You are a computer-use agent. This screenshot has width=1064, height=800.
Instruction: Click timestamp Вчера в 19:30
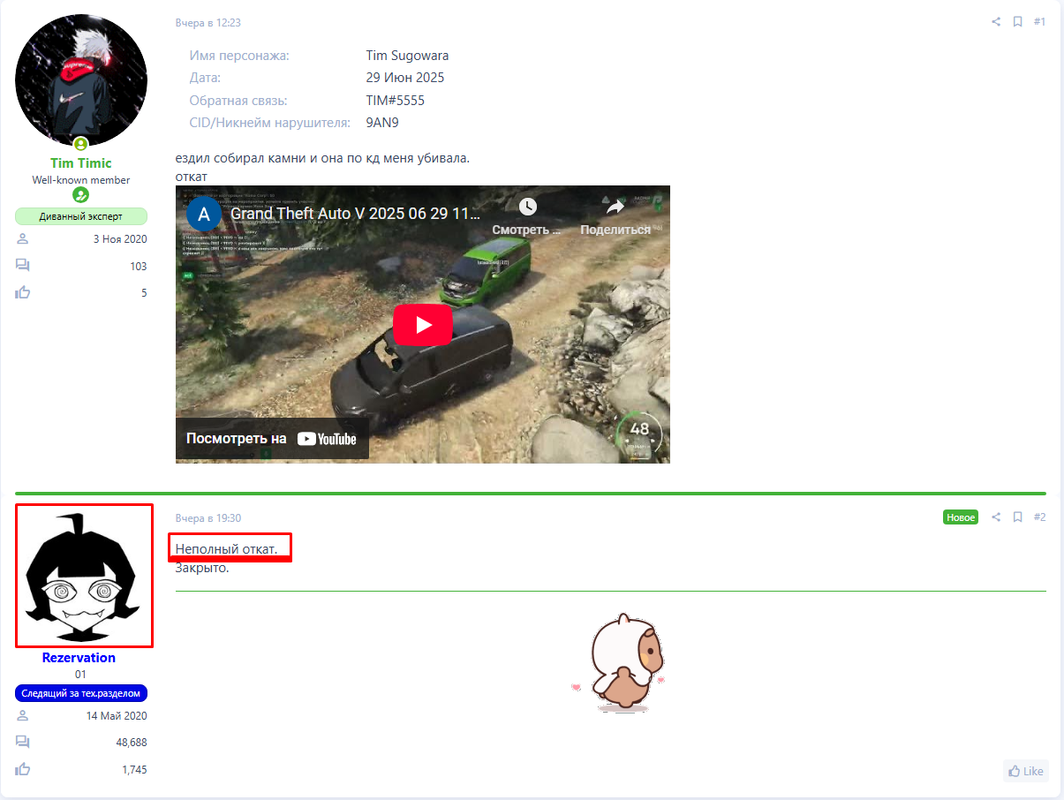pos(208,518)
